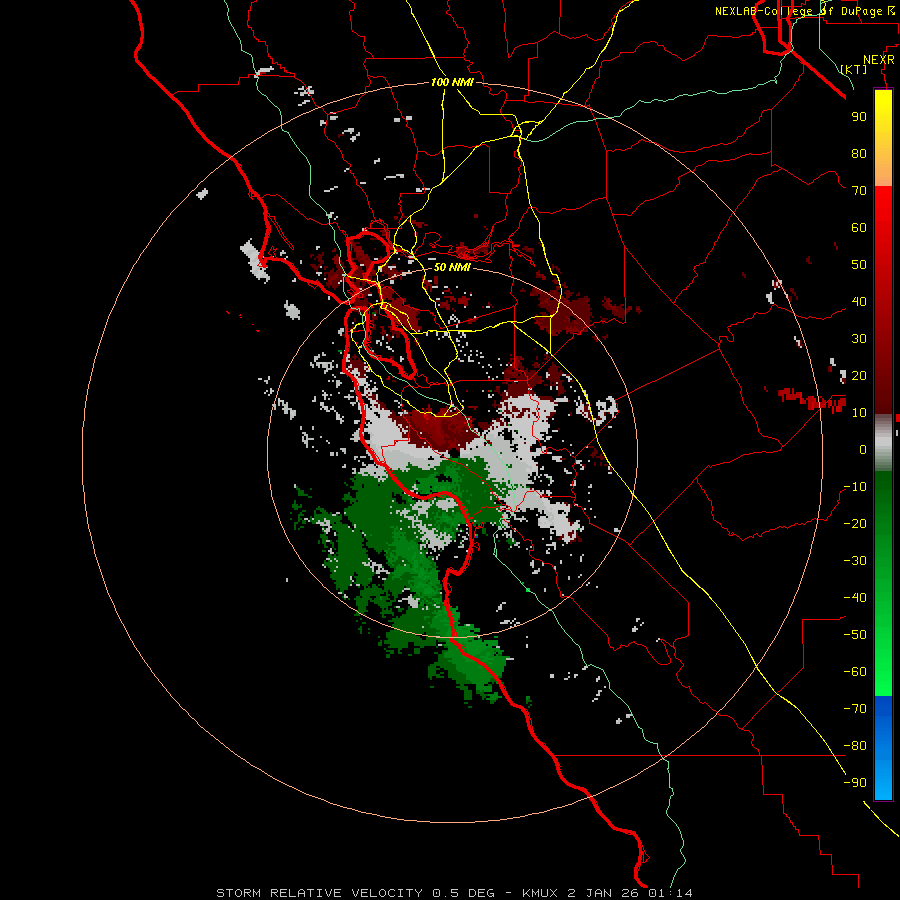900x900 pixels.
Task: Click the "0.5 DEG" elevation text in footer
Action: (x=463, y=893)
